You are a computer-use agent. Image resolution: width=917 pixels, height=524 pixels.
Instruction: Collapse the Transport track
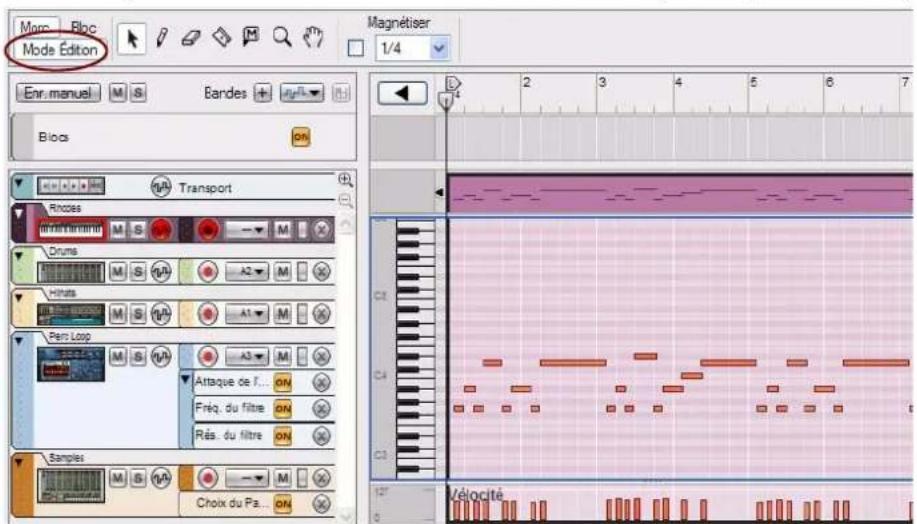[18, 183]
